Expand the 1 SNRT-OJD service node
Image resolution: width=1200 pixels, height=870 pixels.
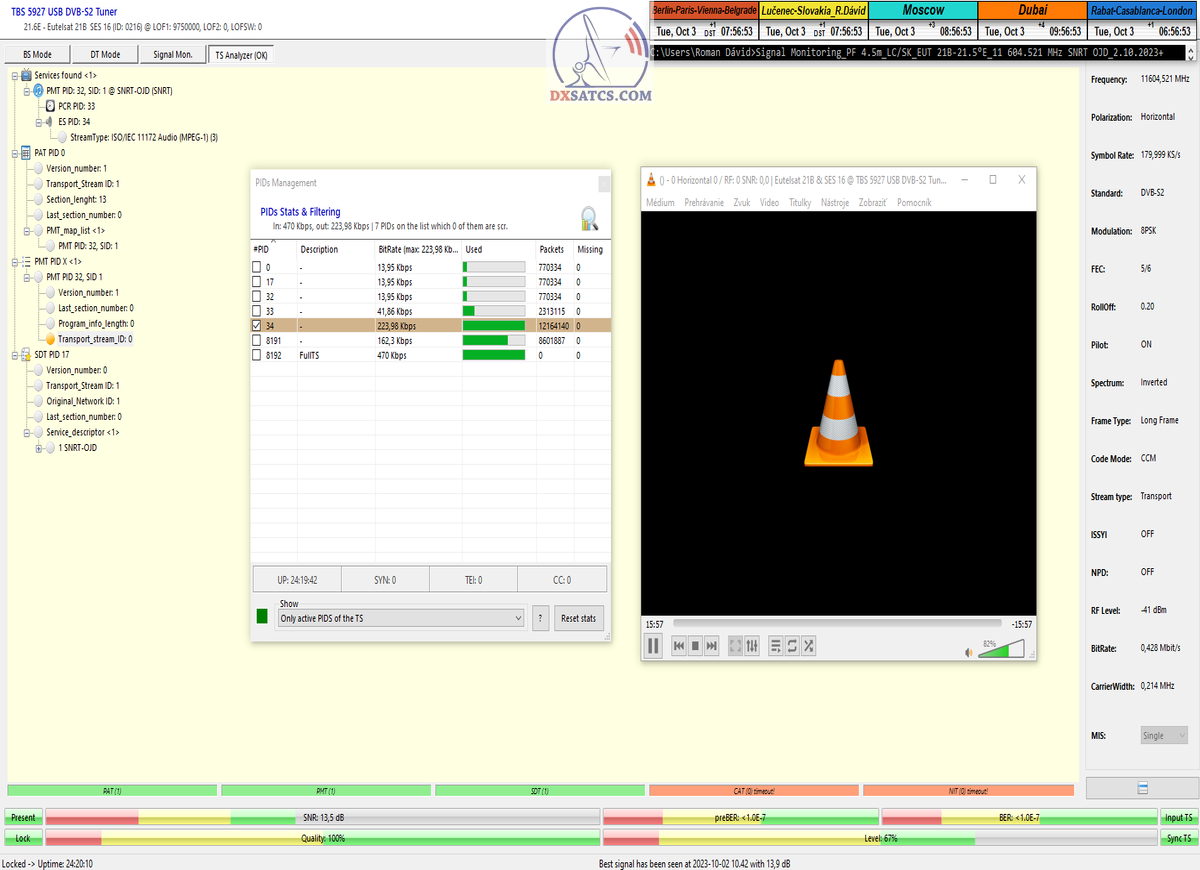38,448
